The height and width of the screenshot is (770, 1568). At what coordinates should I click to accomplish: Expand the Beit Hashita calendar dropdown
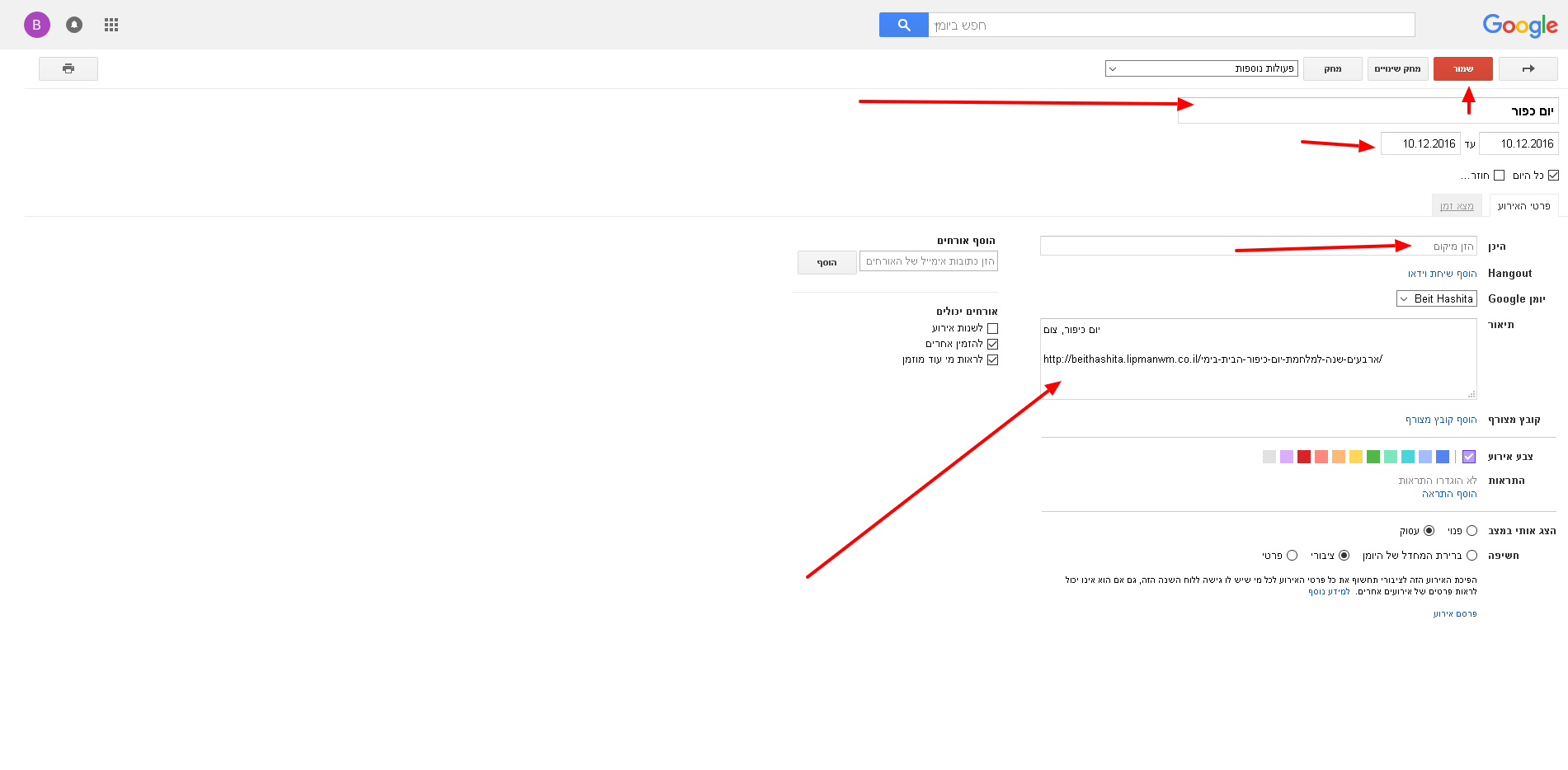(x=1436, y=298)
